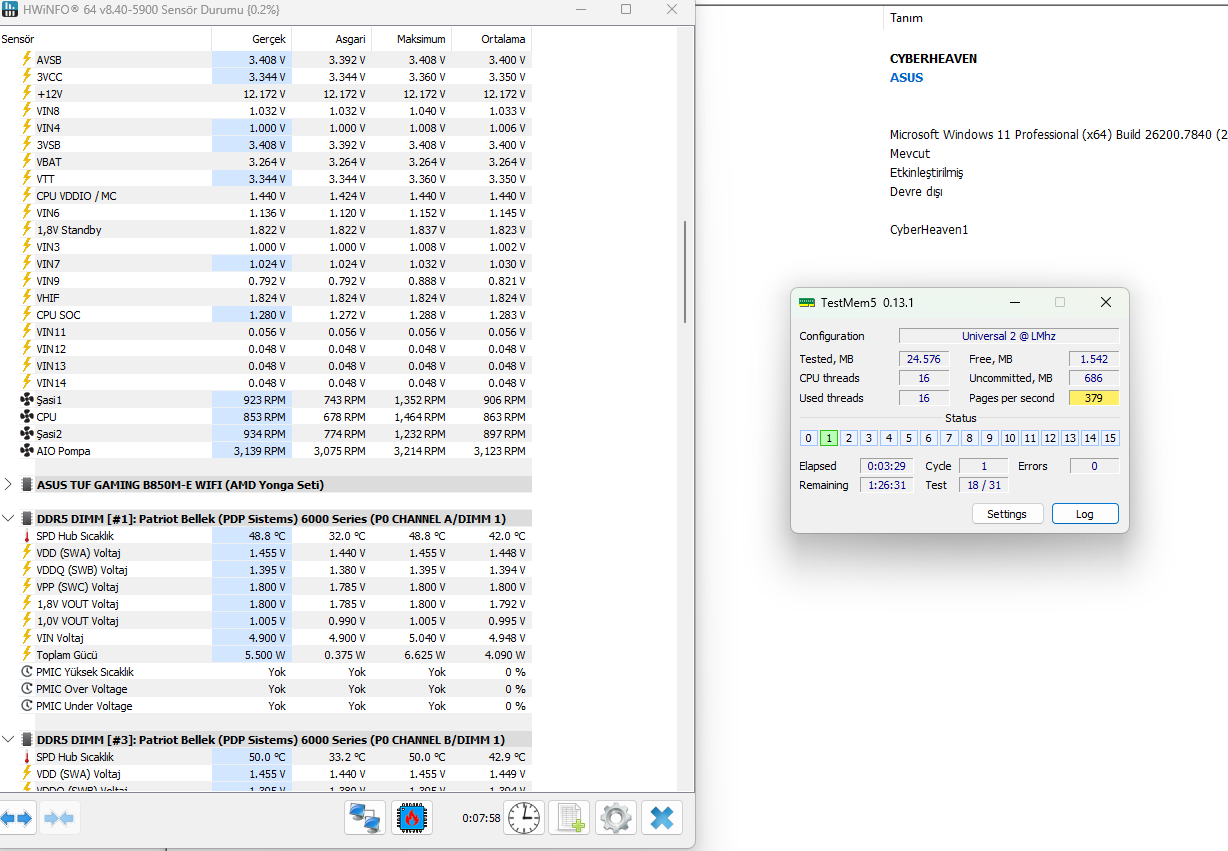Image resolution: width=1228 pixels, height=851 pixels.
Task: Click the TestMem5 Configuration field
Action: tap(1009, 336)
